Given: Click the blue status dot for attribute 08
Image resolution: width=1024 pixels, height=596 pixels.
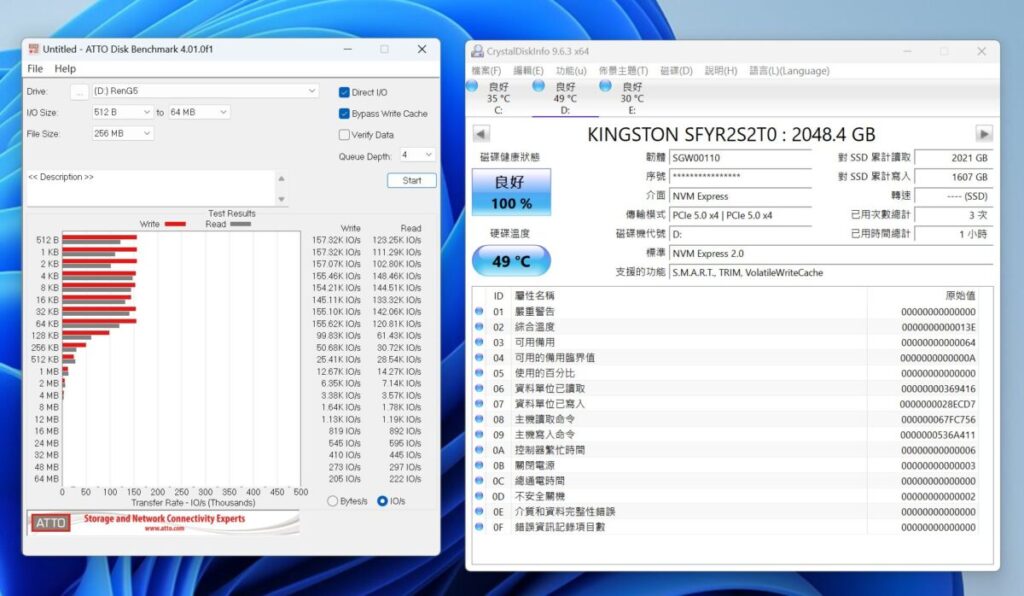Looking at the screenshot, I should click(x=479, y=419).
